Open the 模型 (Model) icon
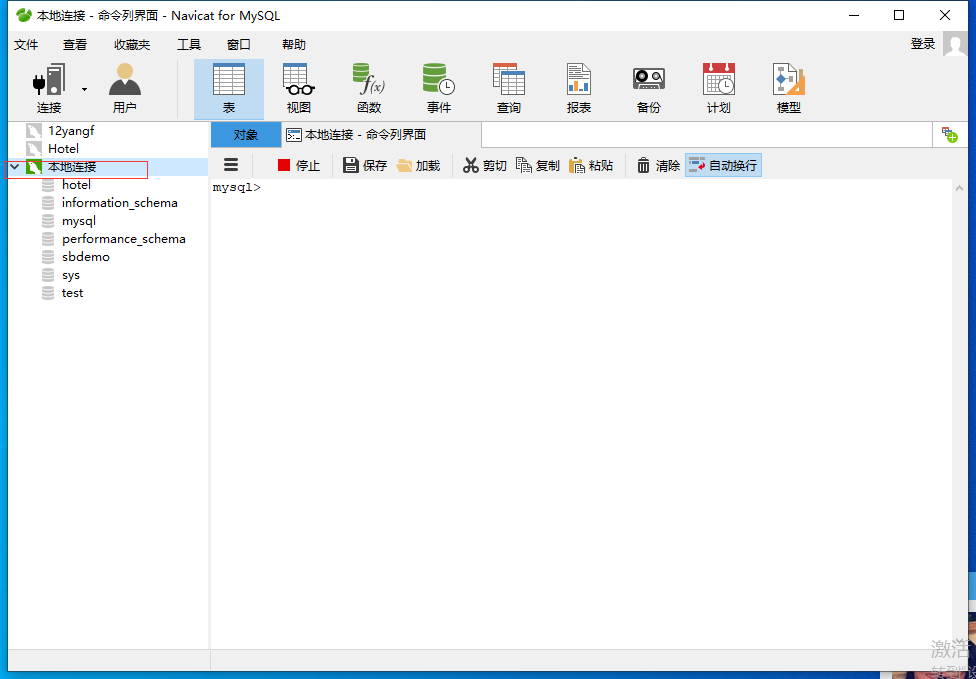Viewport: 976px width, 679px height. (788, 87)
